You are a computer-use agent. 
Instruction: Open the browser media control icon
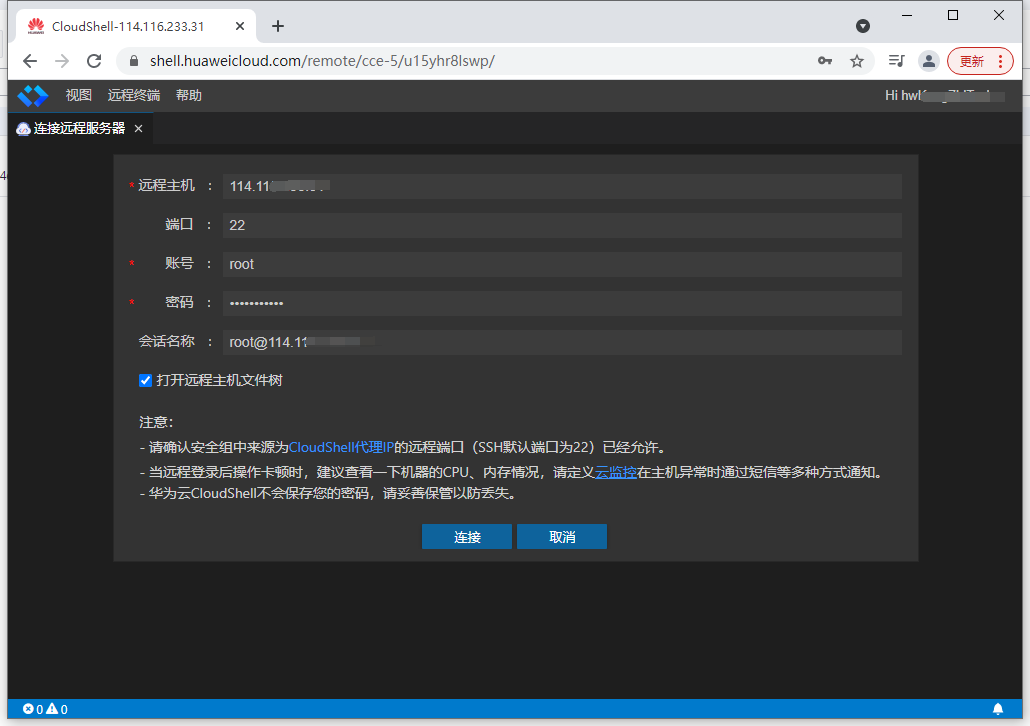(x=896, y=61)
